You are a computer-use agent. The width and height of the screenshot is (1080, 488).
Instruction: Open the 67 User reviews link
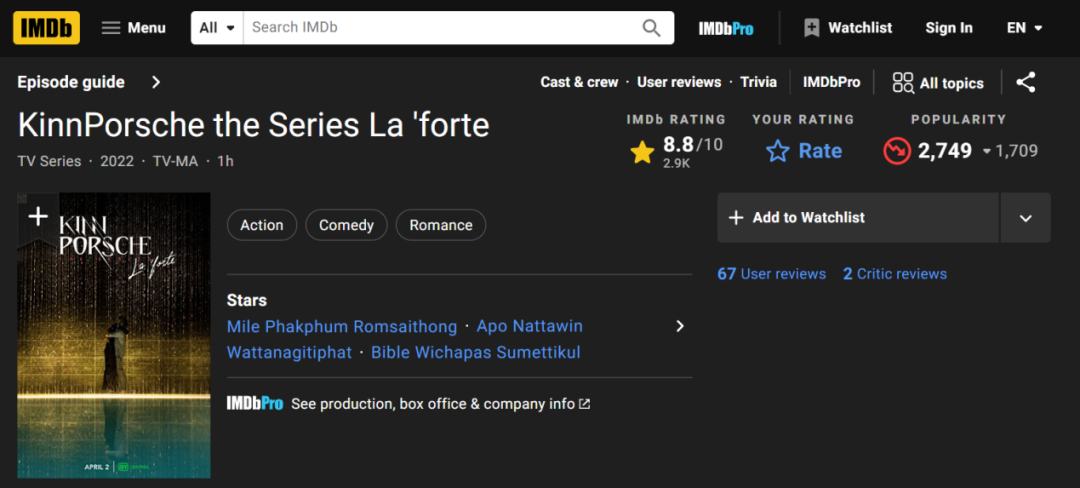click(x=771, y=274)
